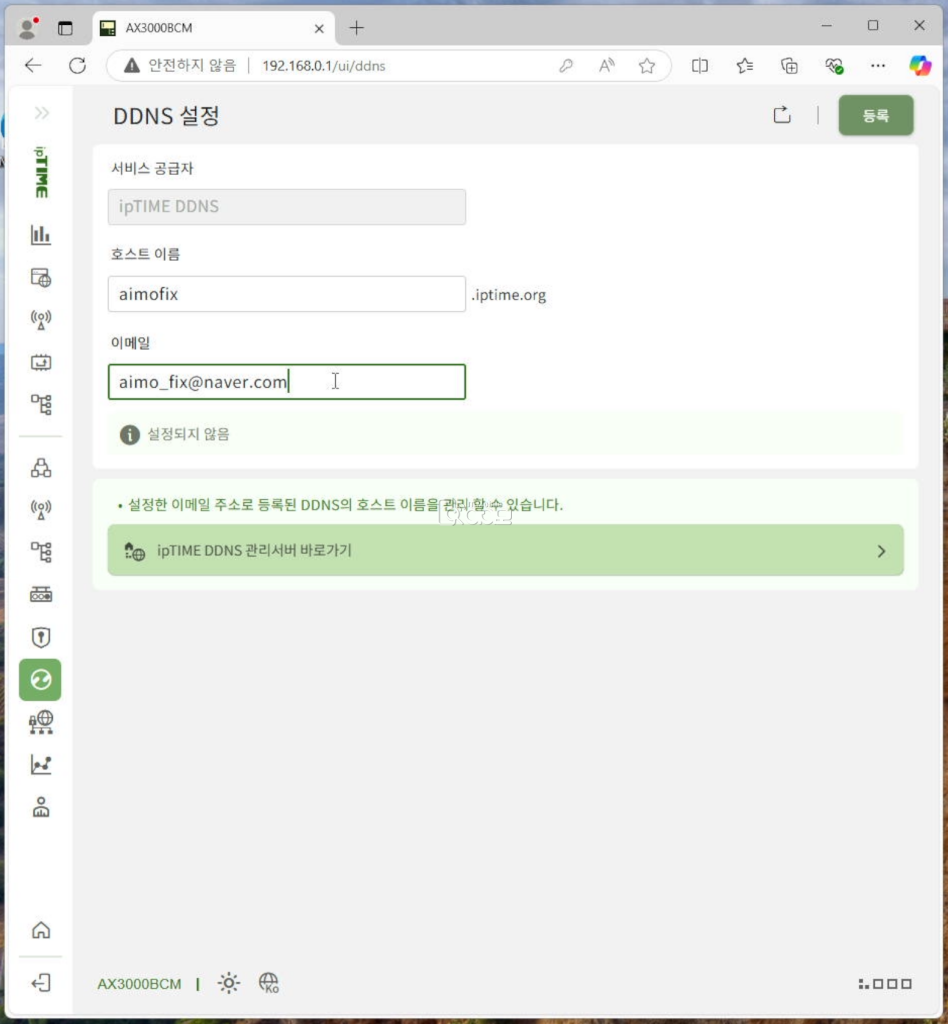Open saved passwords via key icon
The width and height of the screenshot is (948, 1024).
tap(566, 65)
